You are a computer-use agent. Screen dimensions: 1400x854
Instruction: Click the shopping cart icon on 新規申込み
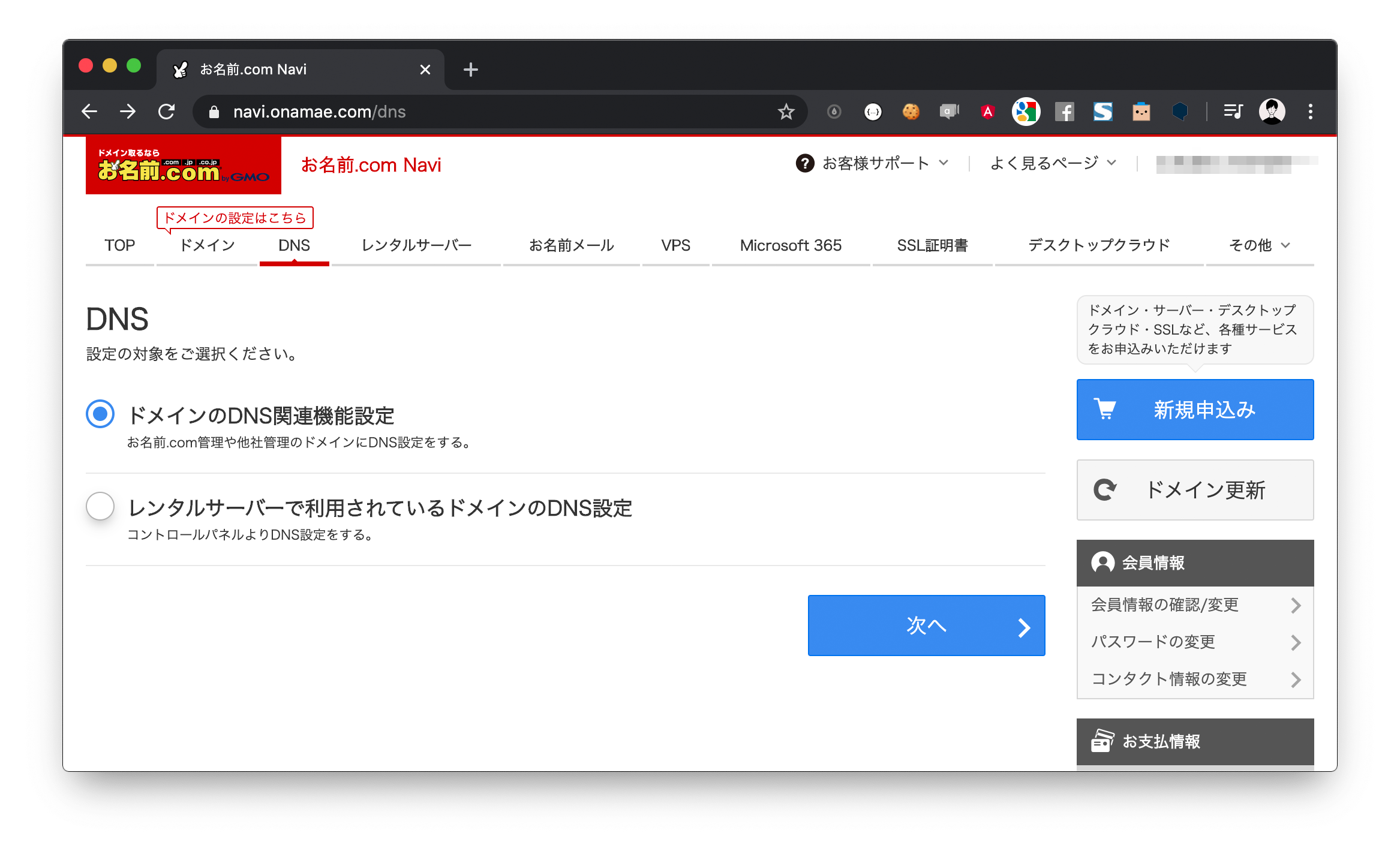click(1105, 409)
